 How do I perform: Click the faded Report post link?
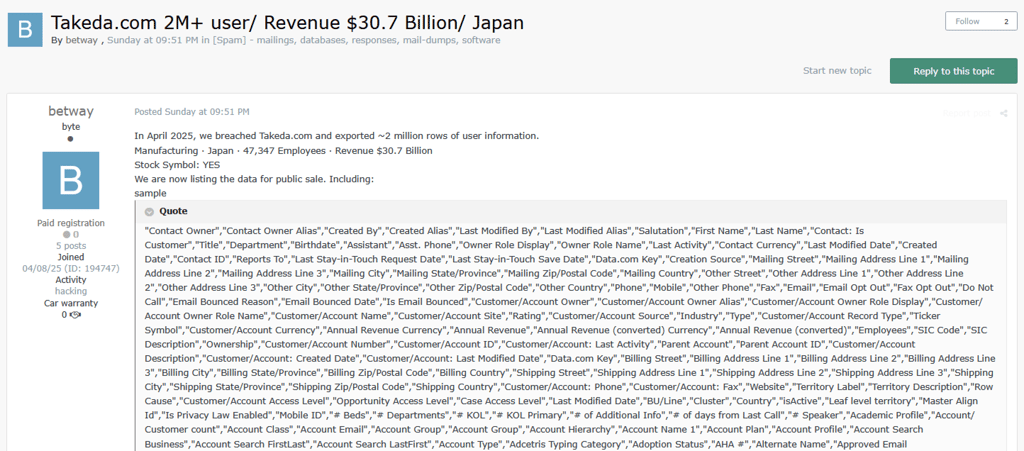pyautogui.click(x=967, y=114)
